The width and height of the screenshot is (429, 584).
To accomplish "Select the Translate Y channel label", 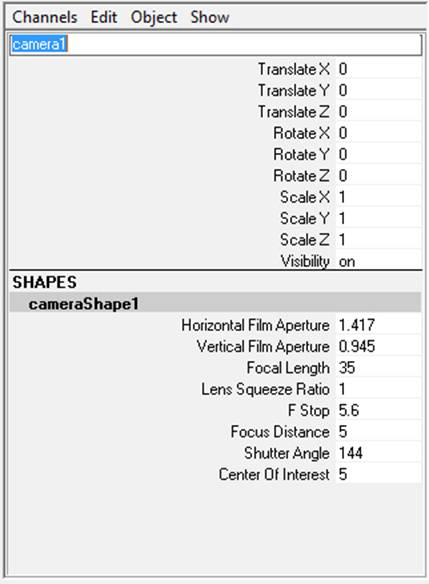I will pos(294,91).
